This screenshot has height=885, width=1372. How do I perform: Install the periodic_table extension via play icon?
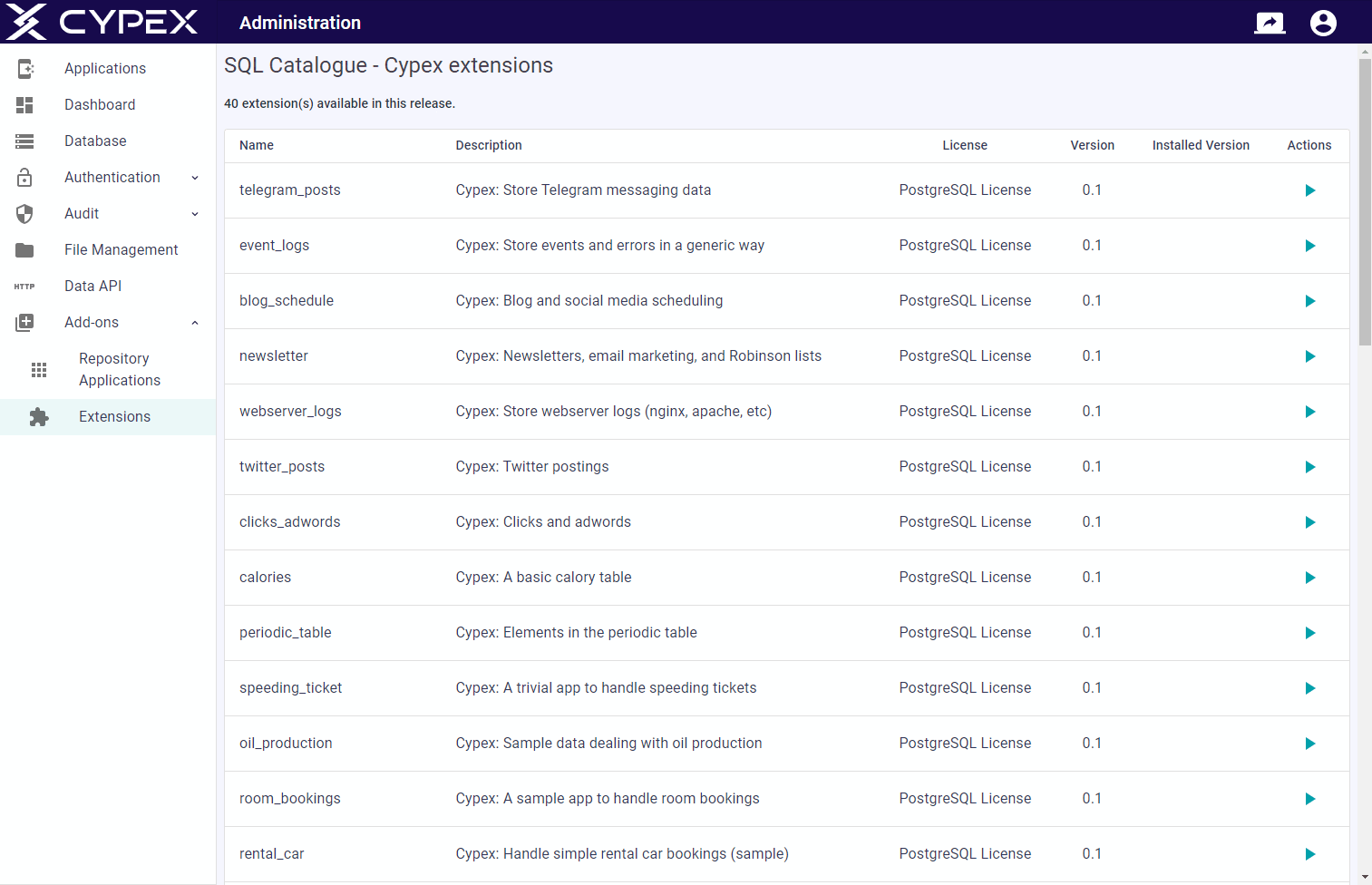[1309, 633]
